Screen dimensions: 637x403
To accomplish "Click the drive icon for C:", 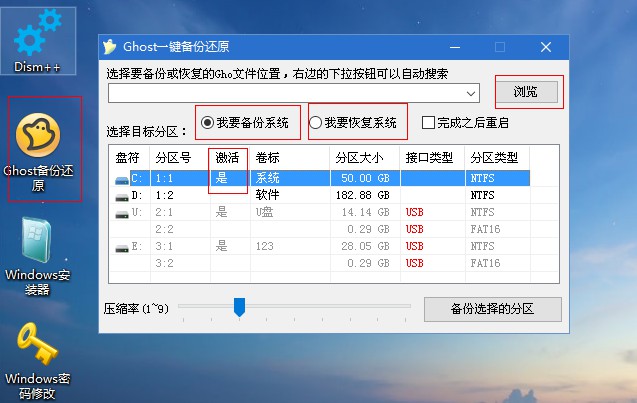I will [x=121, y=180].
